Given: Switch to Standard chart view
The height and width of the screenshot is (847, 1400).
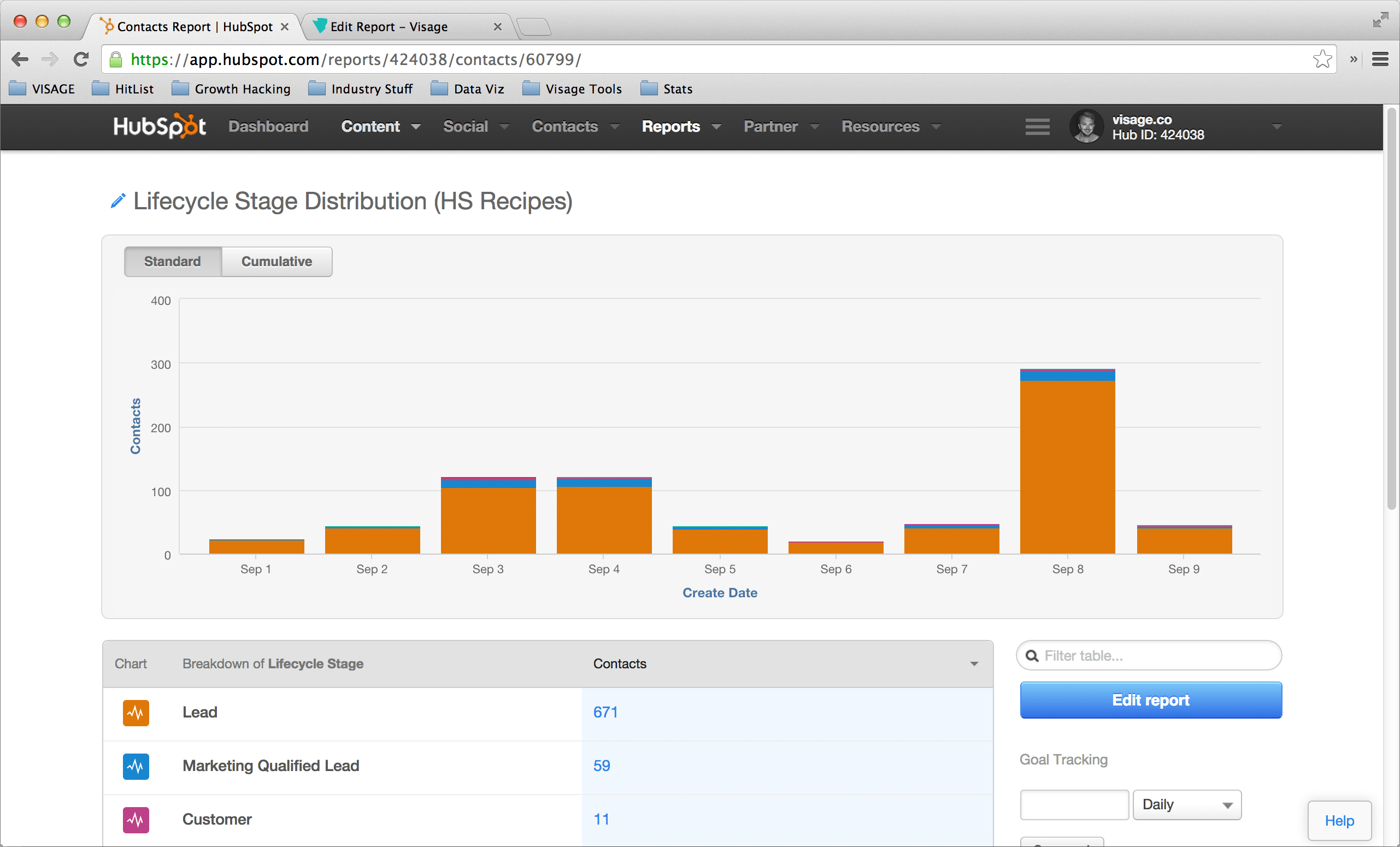Looking at the screenshot, I should [x=173, y=262].
